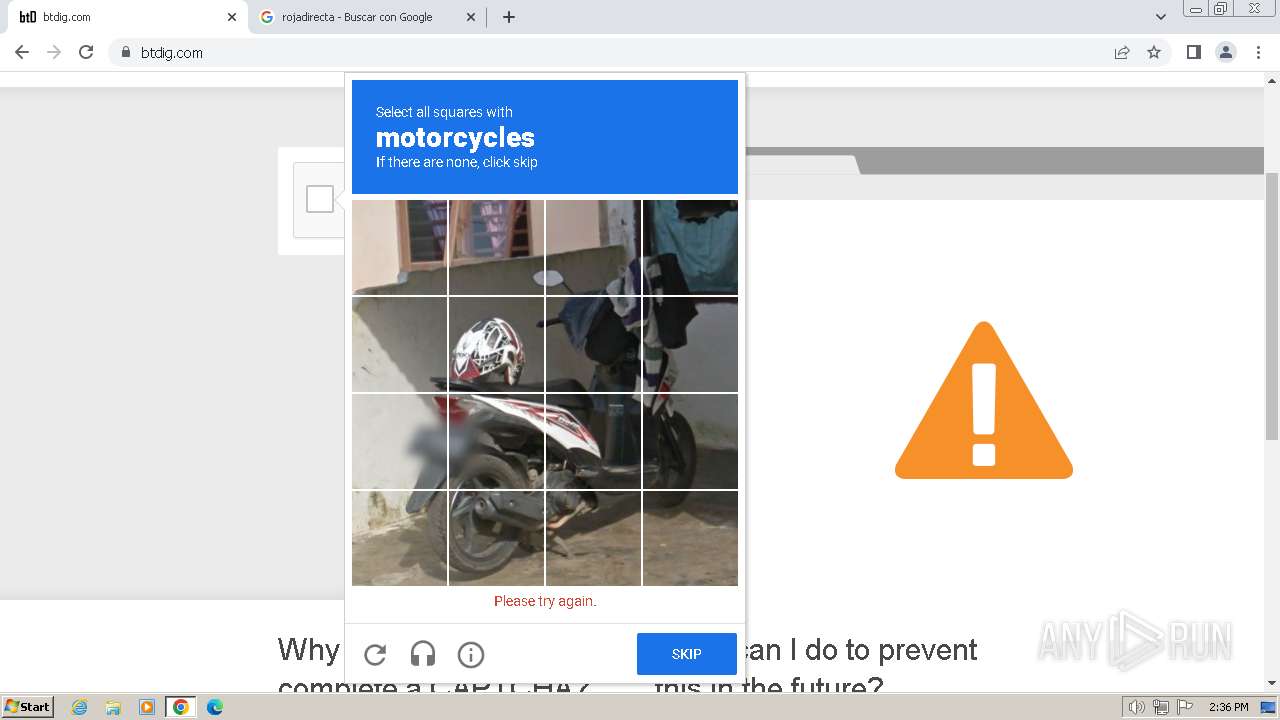1280x720 pixels.
Task: Open the Chrome profile menu
Action: (x=1226, y=52)
